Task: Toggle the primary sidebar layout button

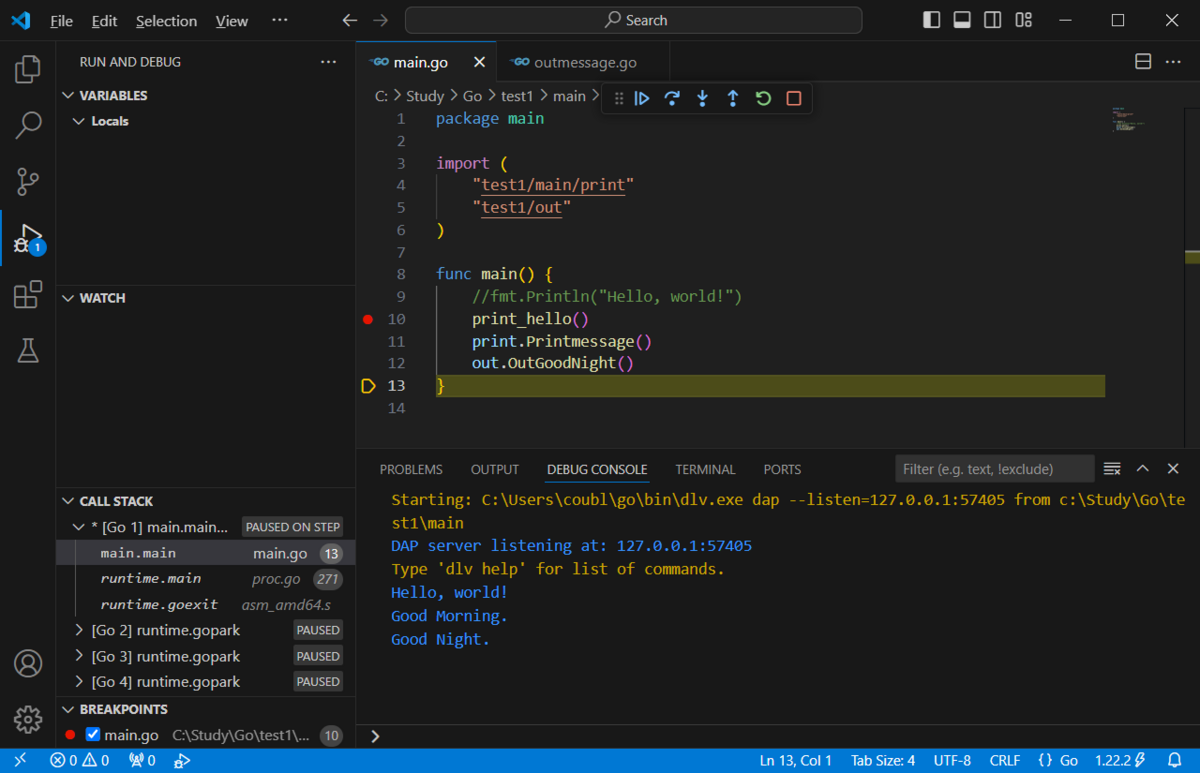Action: click(x=931, y=20)
